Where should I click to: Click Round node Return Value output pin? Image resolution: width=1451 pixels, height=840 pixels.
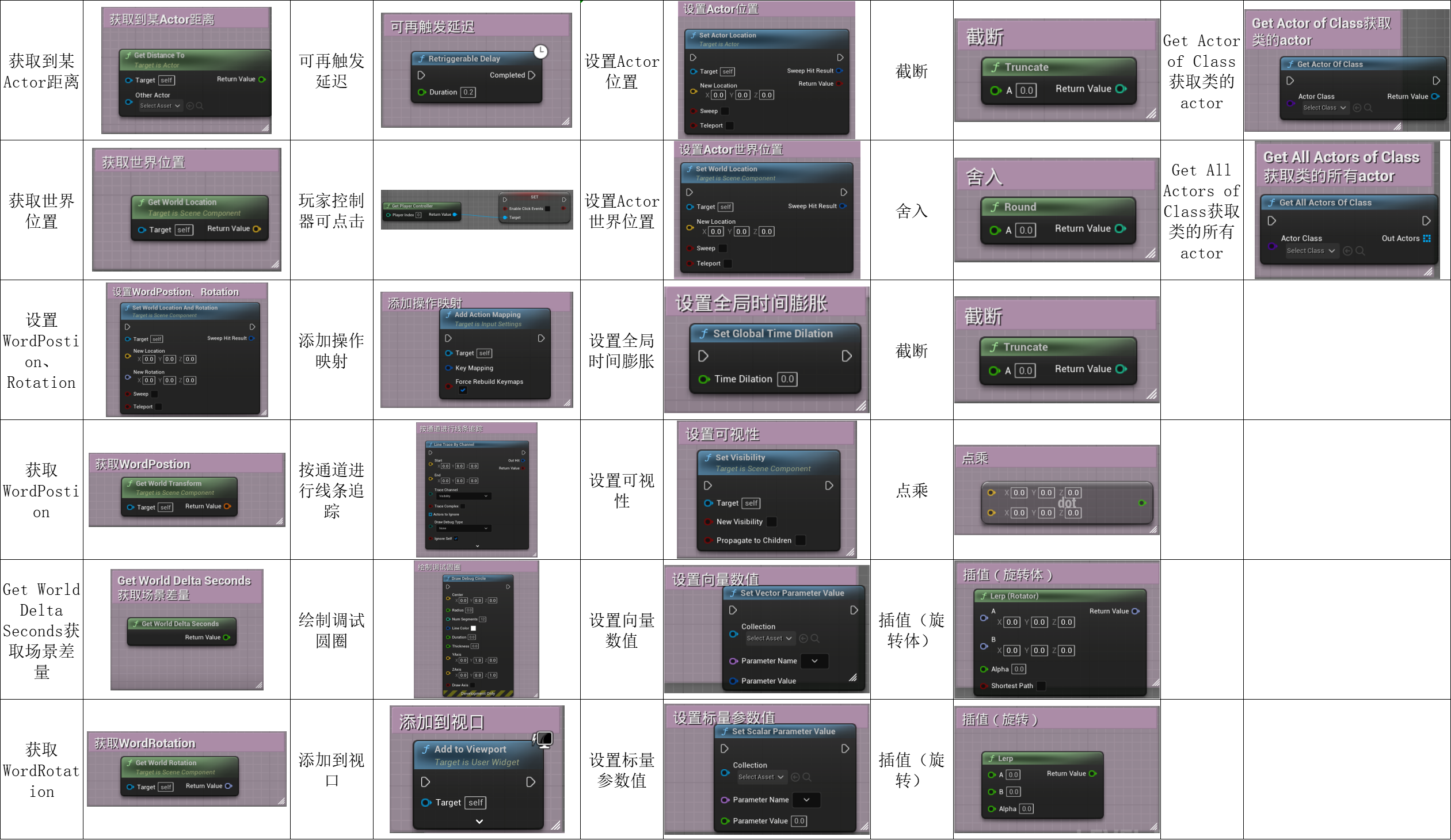tap(1120, 229)
